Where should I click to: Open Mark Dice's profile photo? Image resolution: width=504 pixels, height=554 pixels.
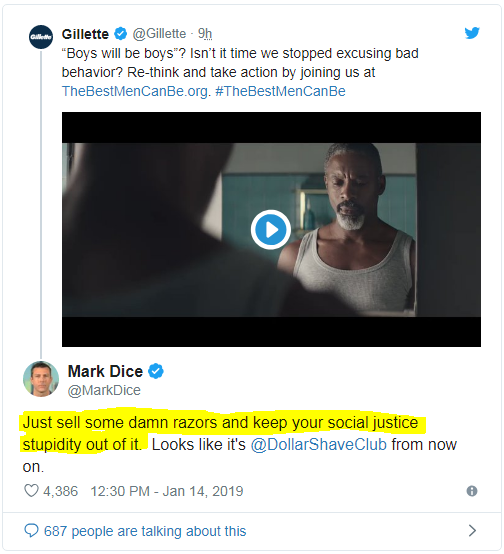[x=41, y=379]
